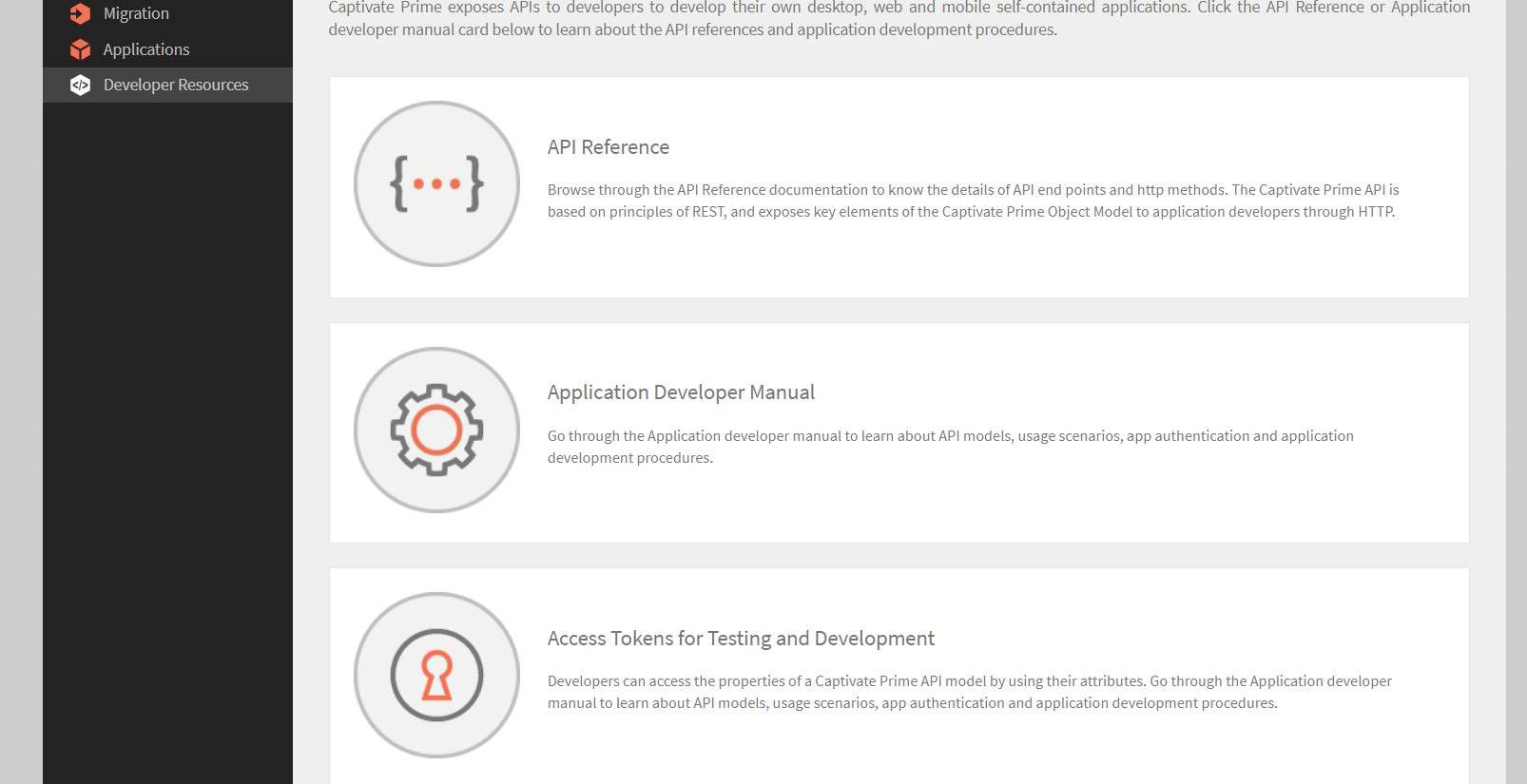Click the Migration sidebar icon
This screenshot has width=1527, height=784.
(x=80, y=13)
